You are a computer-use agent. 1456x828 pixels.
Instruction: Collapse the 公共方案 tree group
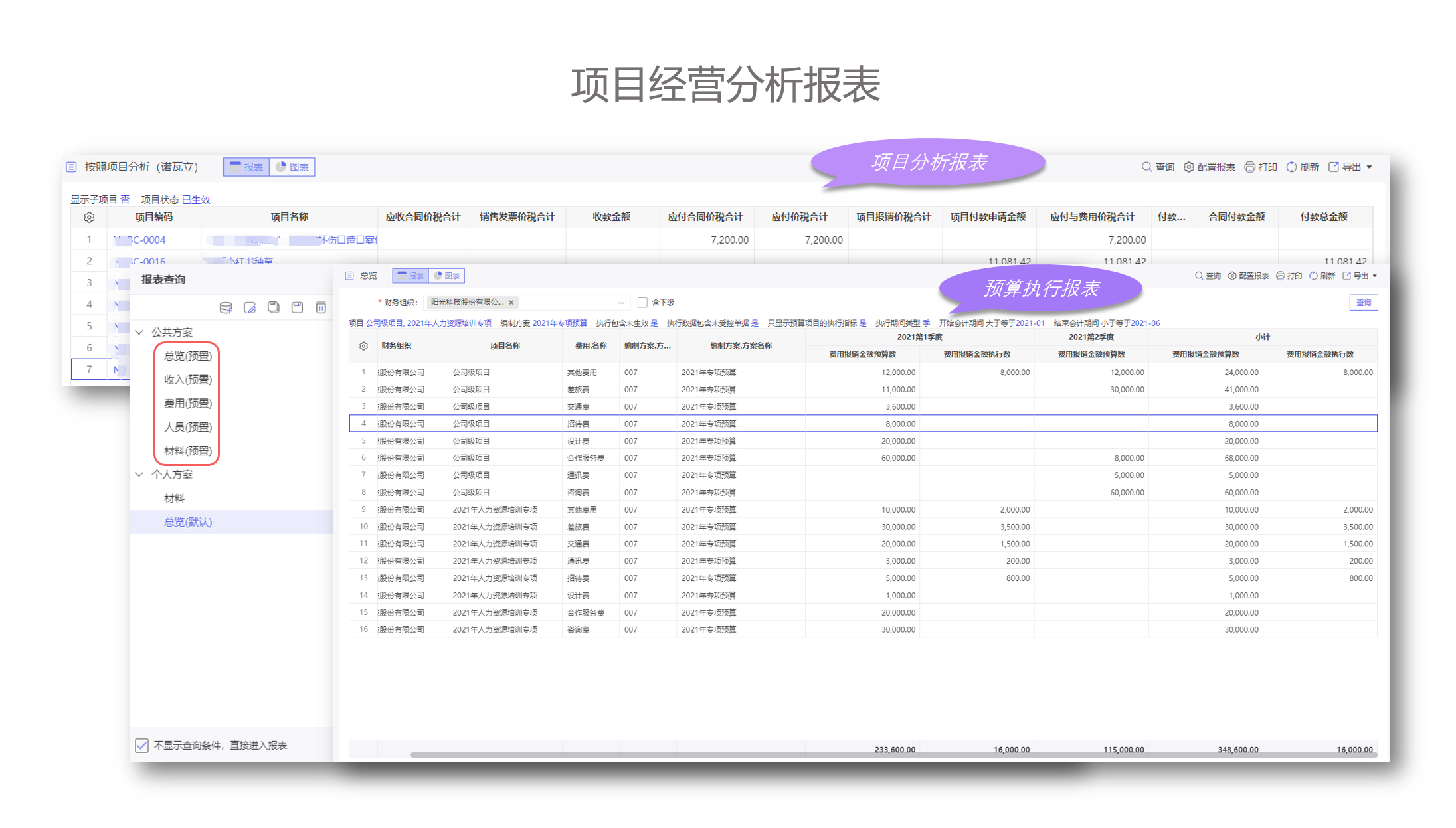coord(139,332)
